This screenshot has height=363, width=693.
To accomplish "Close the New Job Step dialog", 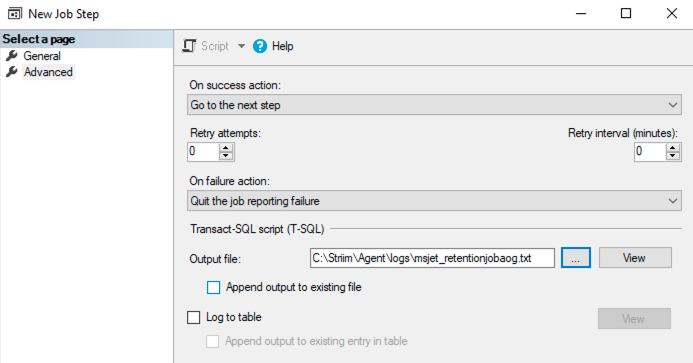I will pyautogui.click(x=672, y=14).
